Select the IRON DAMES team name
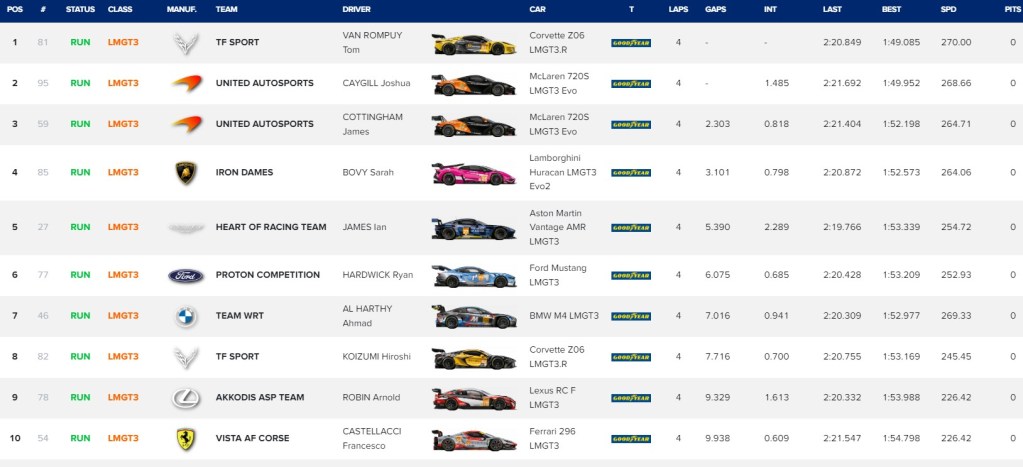Viewport: 1023px width, 467px height. pos(244,173)
